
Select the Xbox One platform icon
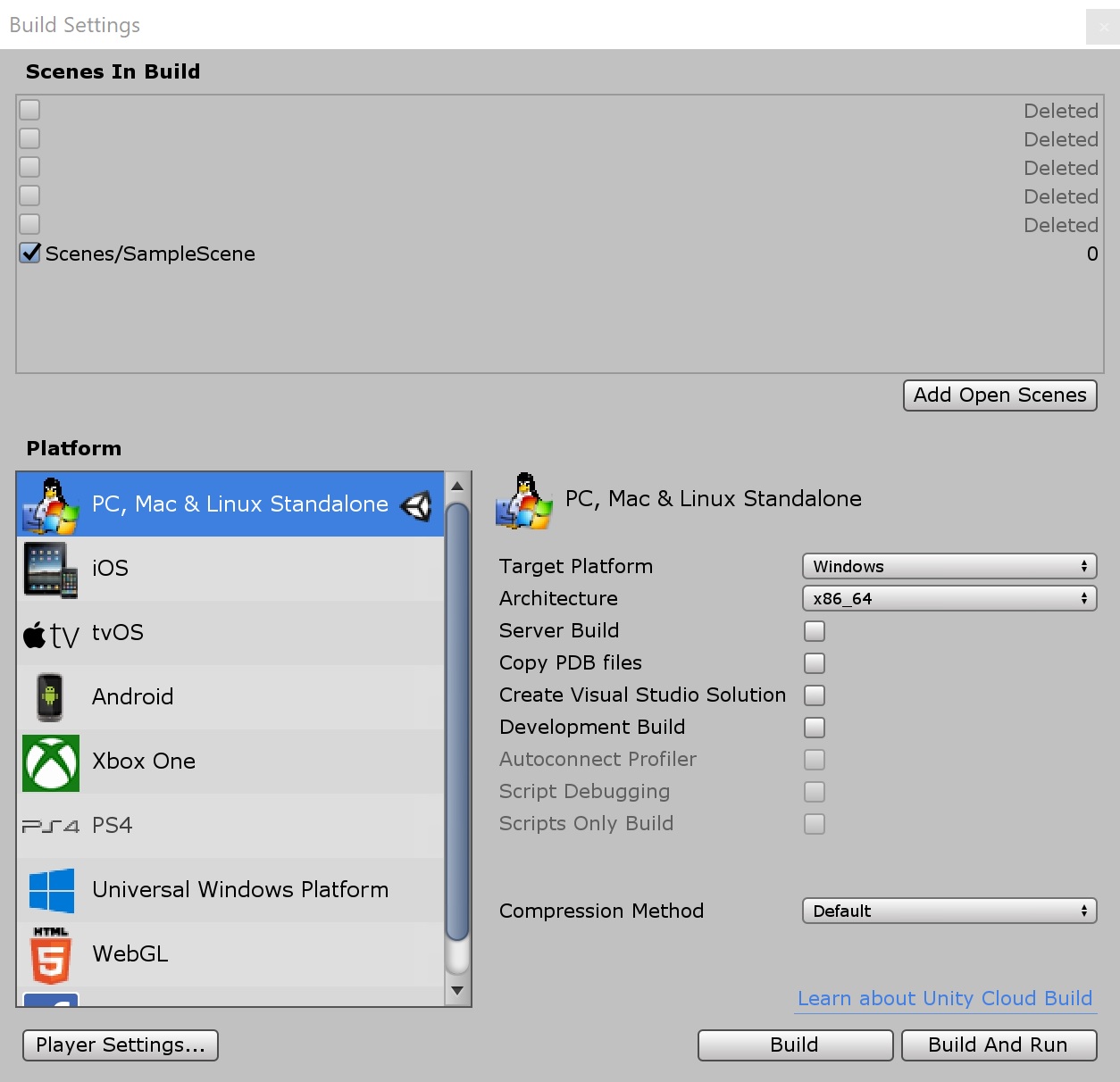(49, 762)
